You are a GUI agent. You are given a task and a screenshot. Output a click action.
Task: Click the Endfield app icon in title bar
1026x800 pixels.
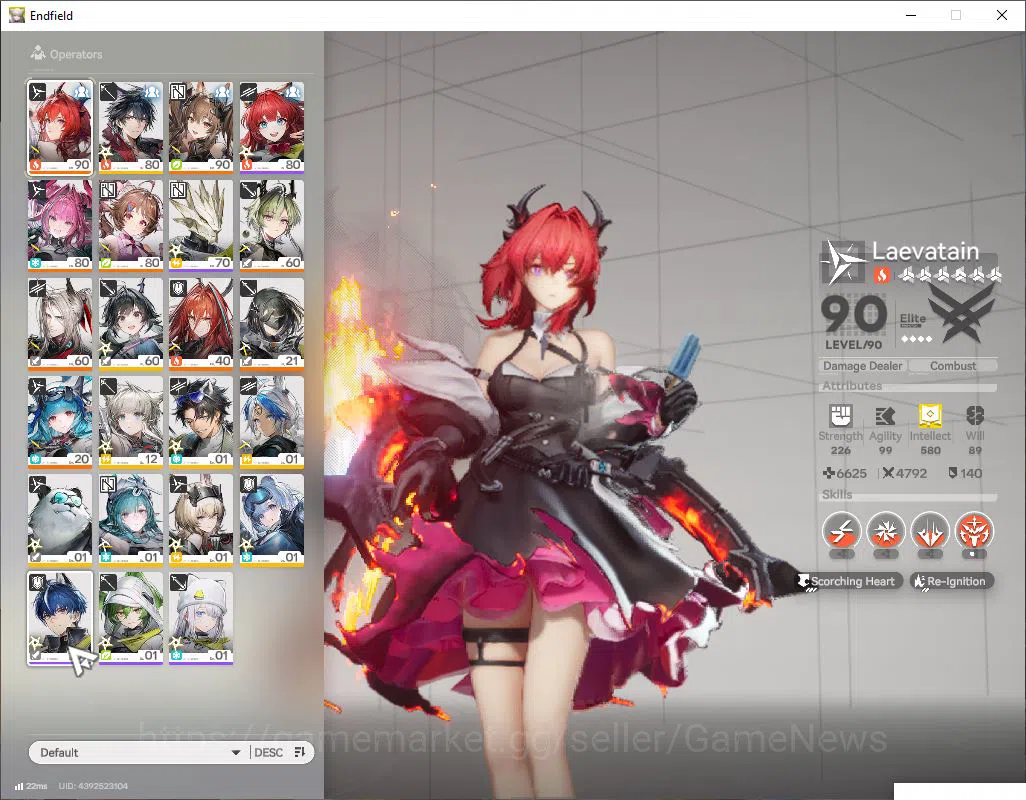(x=16, y=15)
